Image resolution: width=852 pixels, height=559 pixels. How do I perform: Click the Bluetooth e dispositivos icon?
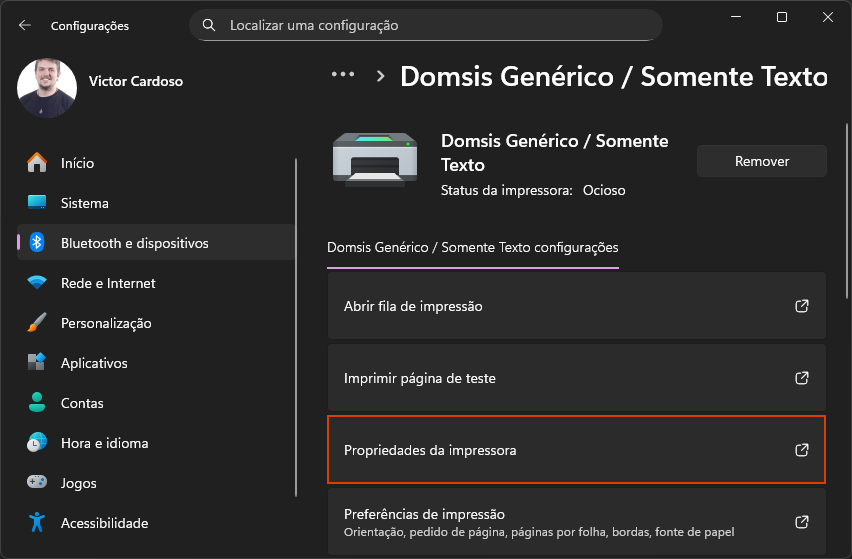pos(37,243)
